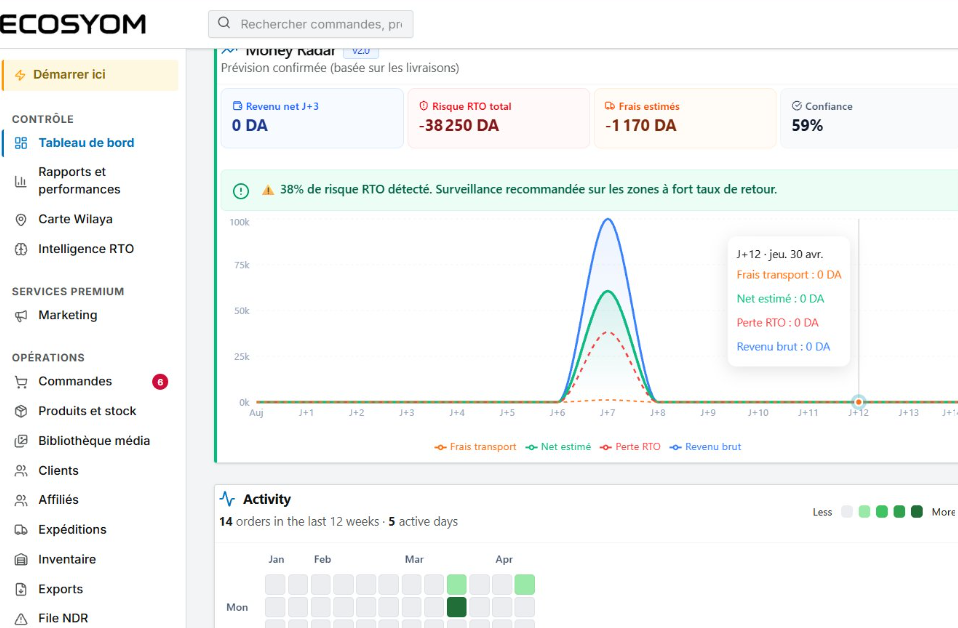
Task: Click the ECOSYOM logo
Action: pyautogui.click(x=73, y=24)
